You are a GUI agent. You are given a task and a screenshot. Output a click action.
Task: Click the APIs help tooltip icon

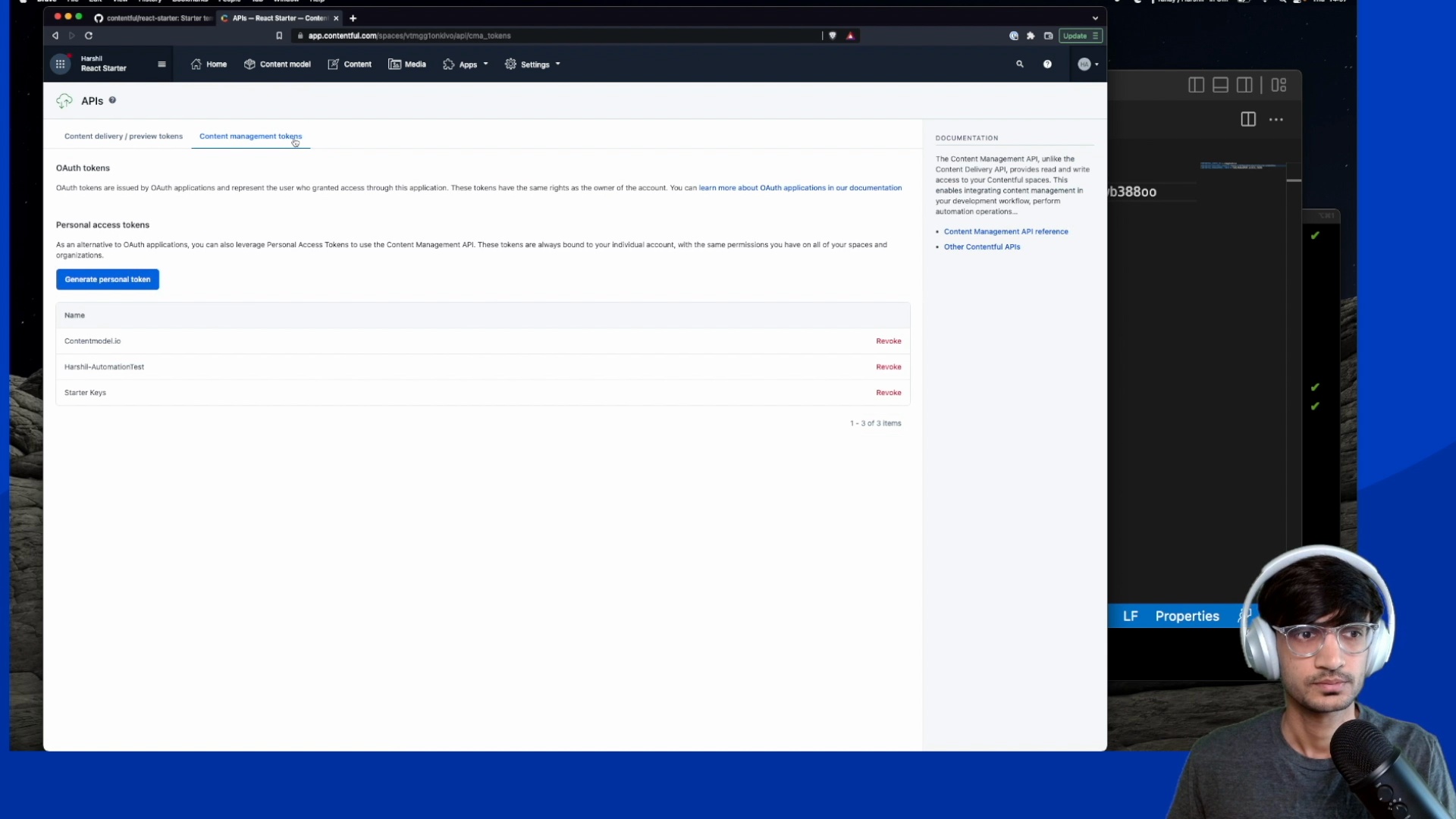[112, 100]
